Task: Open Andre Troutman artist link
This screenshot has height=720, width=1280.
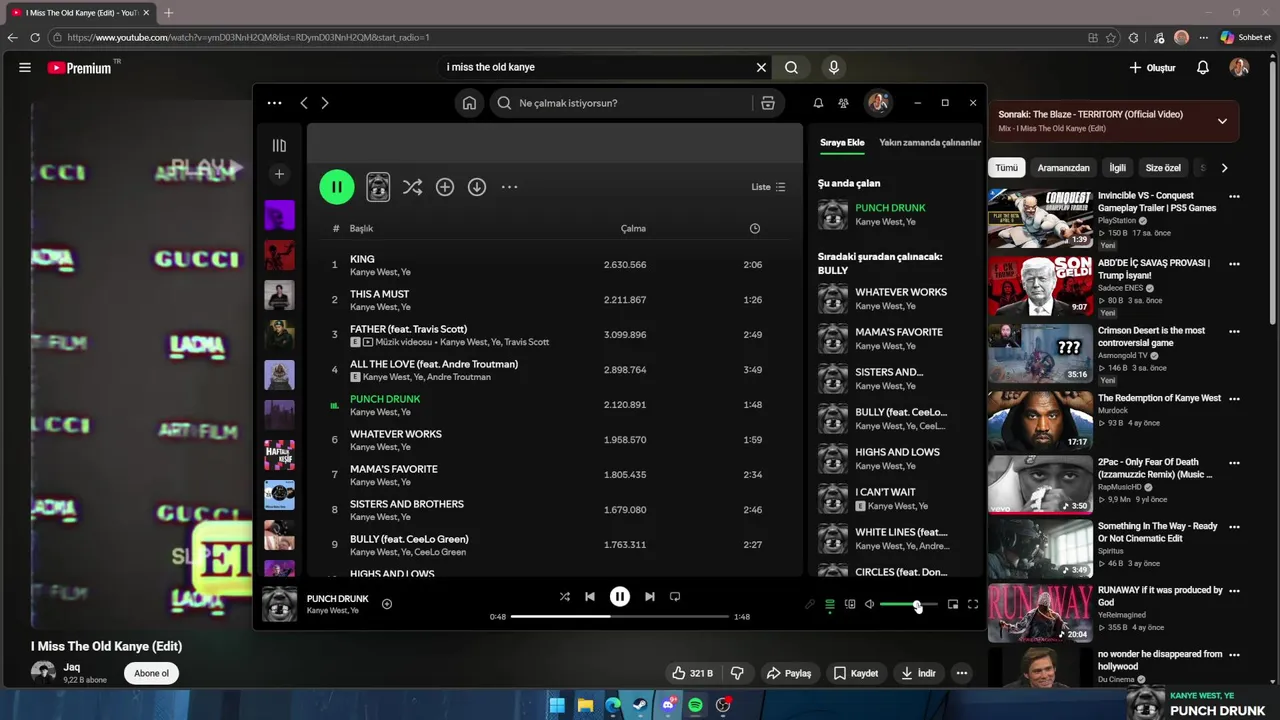Action: click(x=459, y=377)
